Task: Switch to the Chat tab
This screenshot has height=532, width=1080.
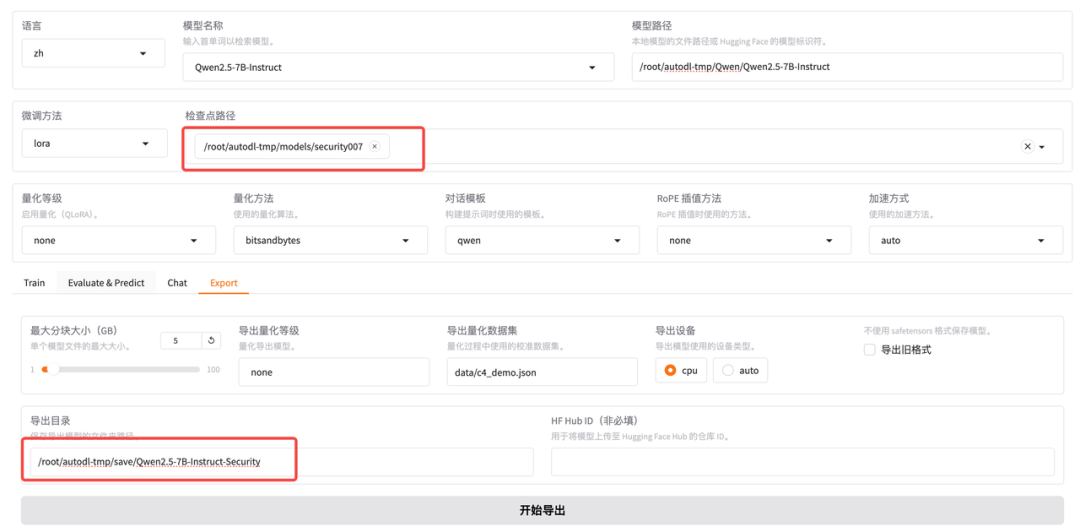Action: point(177,283)
